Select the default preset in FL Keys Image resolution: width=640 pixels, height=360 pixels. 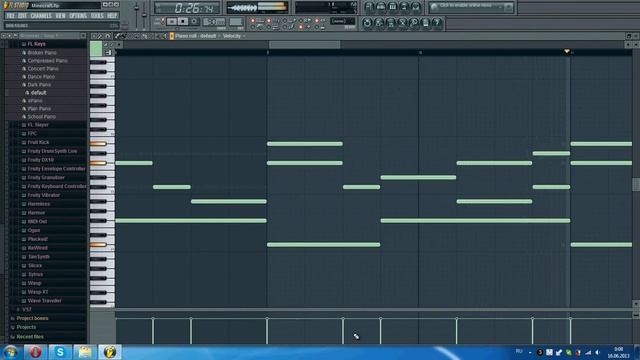coord(38,93)
